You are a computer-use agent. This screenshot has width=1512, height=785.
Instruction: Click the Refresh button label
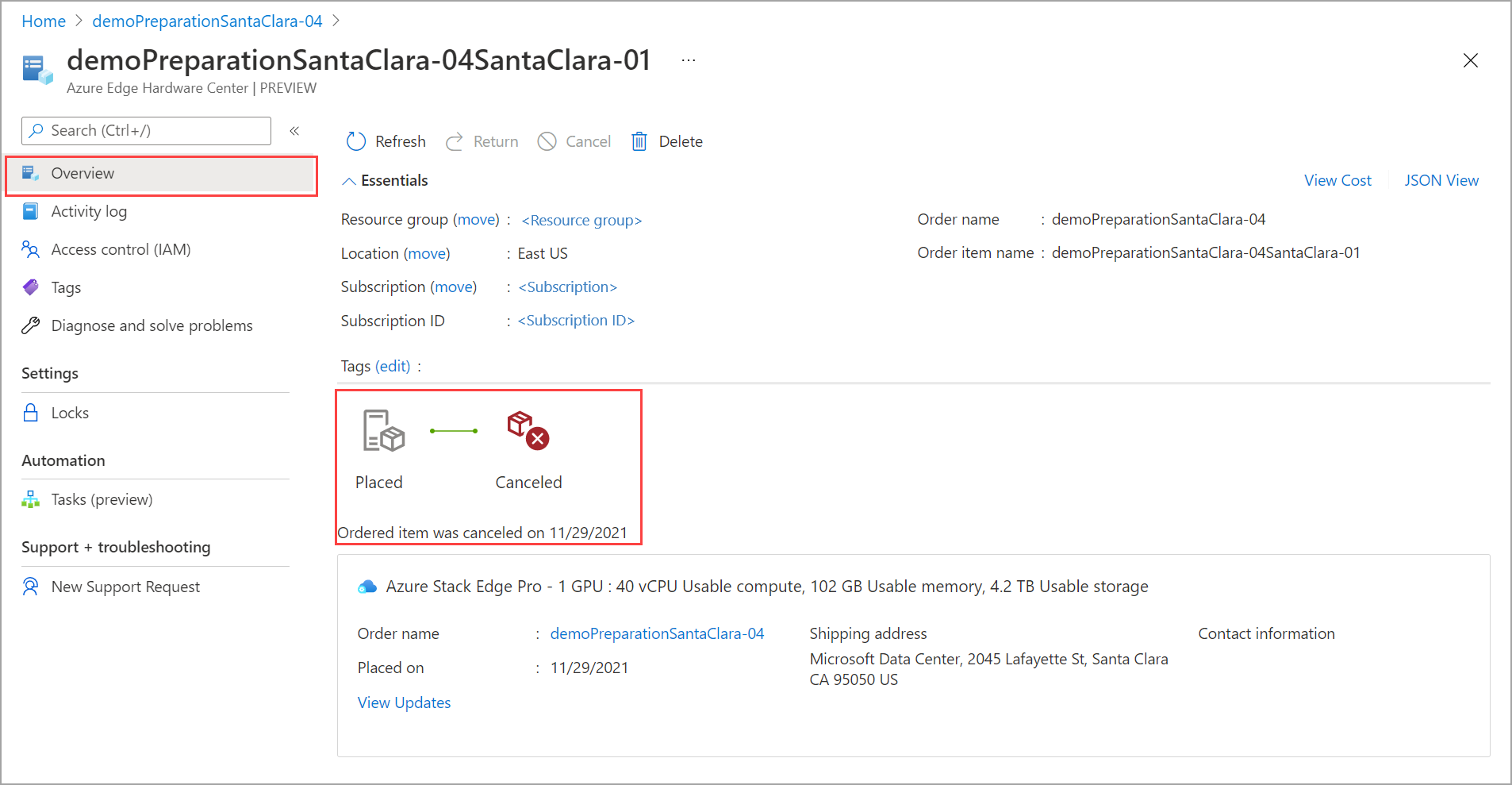click(400, 141)
